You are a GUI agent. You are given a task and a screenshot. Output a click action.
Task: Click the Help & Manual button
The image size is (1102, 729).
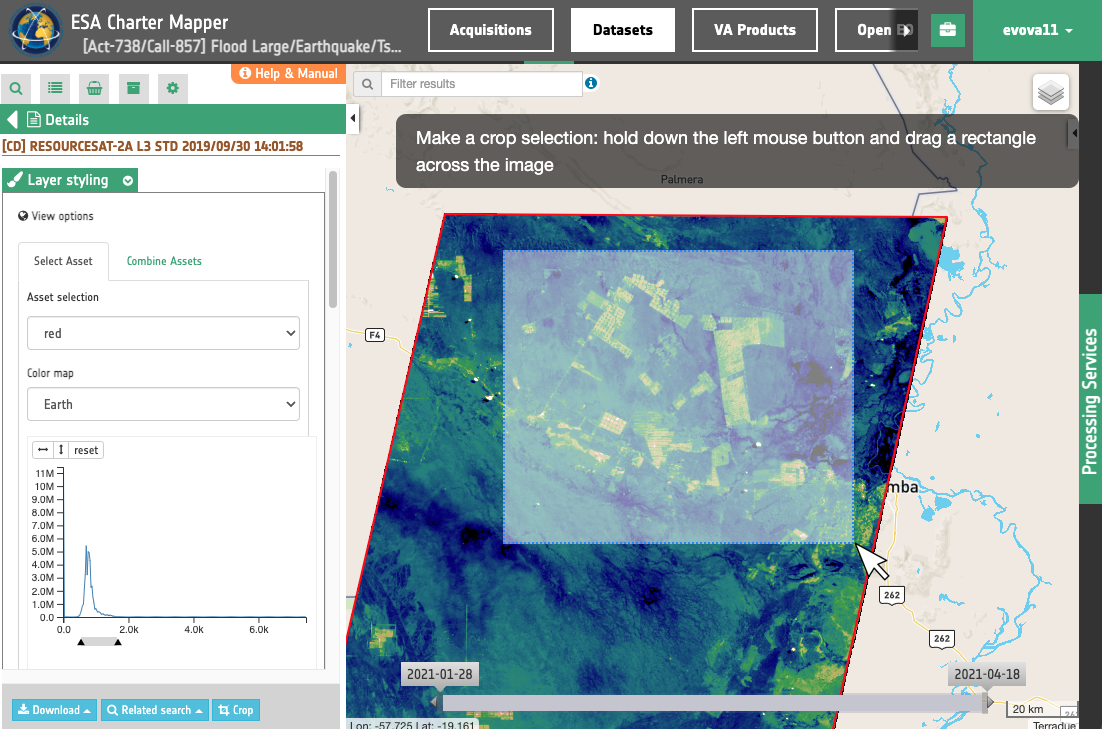pyautogui.click(x=288, y=73)
